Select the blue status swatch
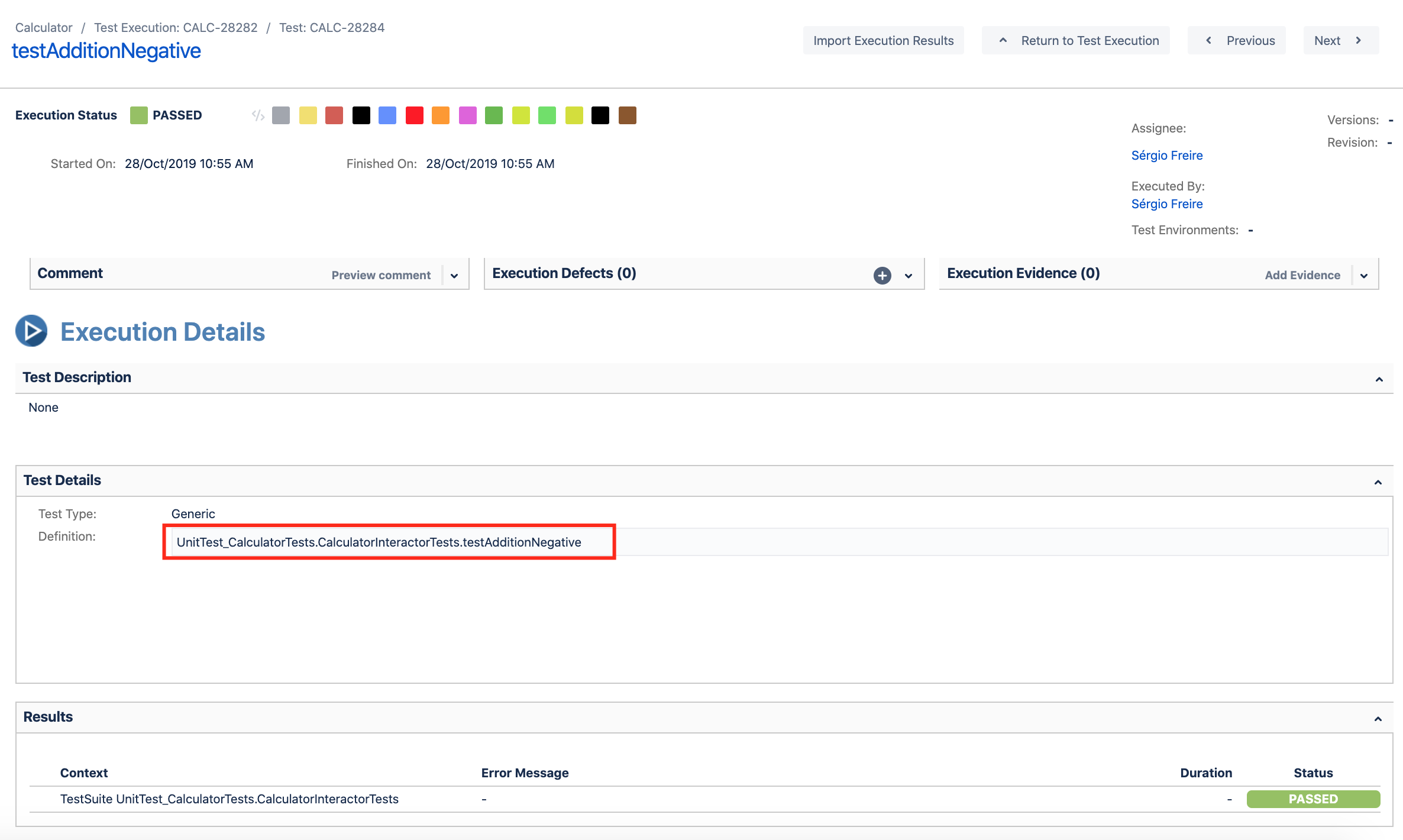 387,115
